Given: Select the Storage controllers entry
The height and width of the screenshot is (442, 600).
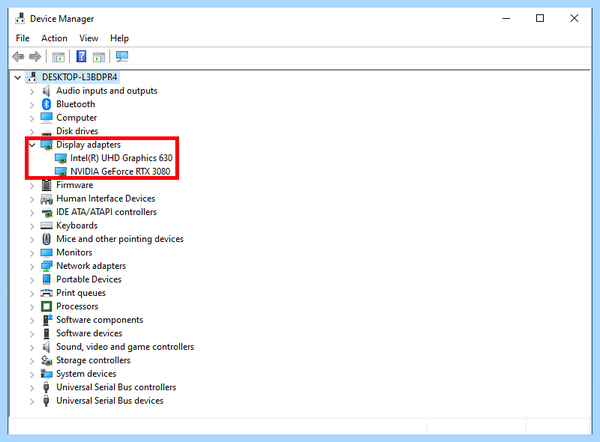Looking at the screenshot, I should pyautogui.click(x=93, y=360).
